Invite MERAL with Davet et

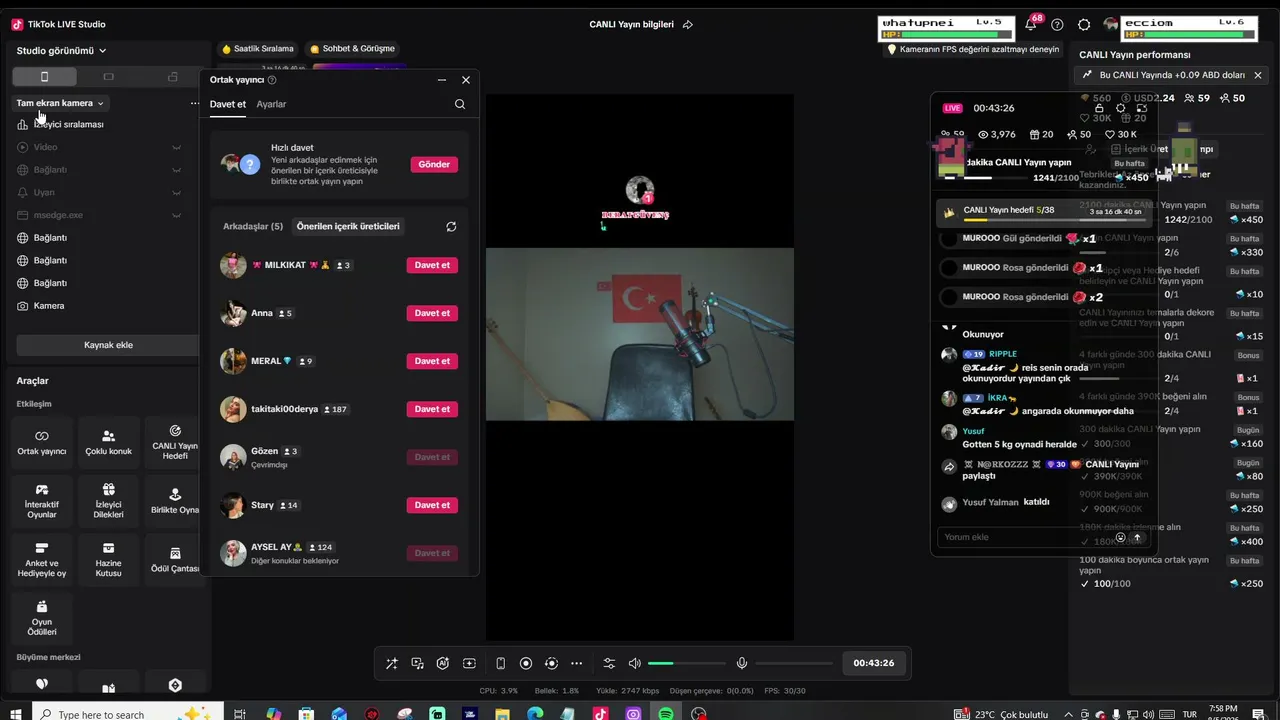[432, 361]
